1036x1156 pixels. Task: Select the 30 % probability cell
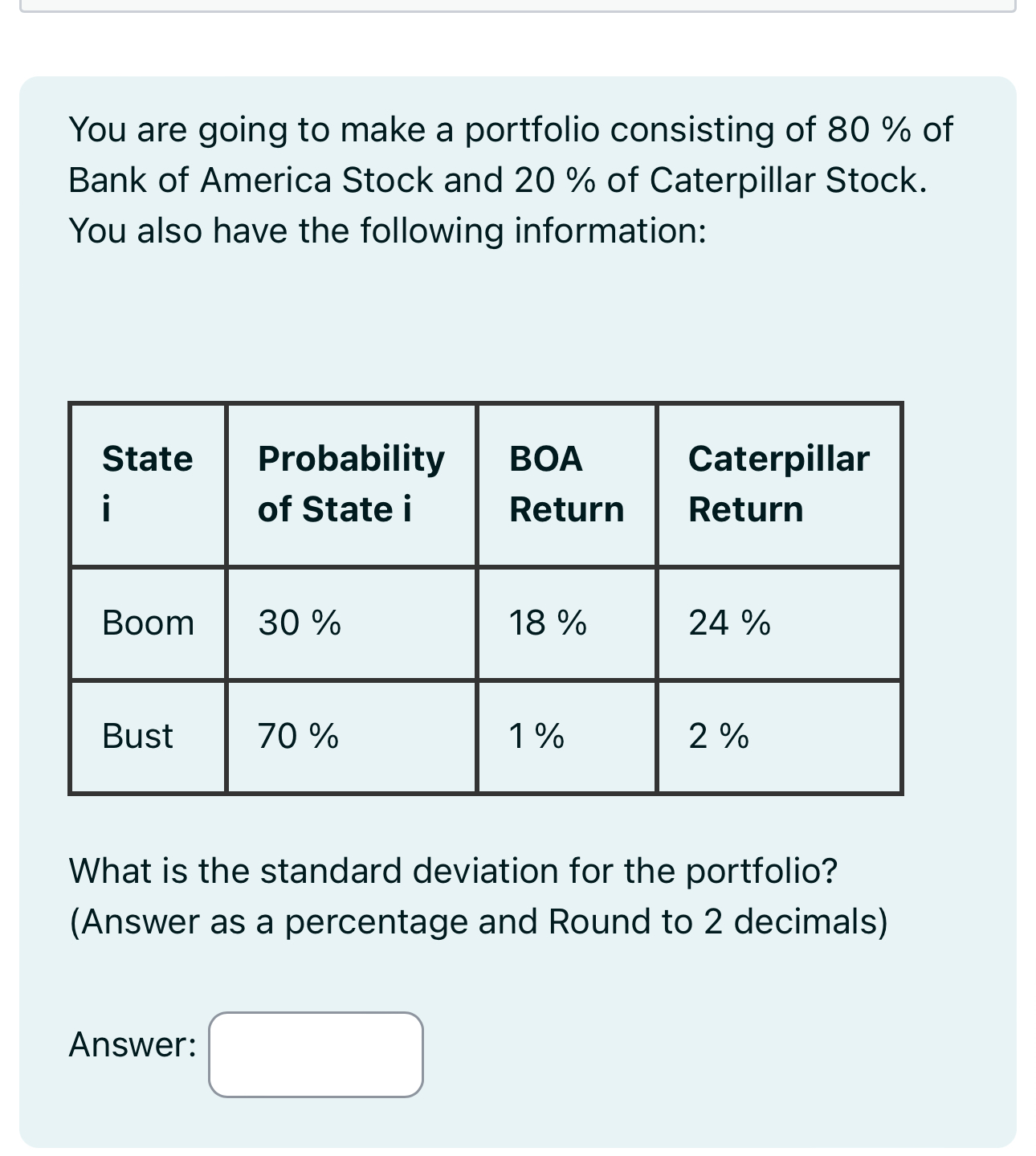click(297, 623)
